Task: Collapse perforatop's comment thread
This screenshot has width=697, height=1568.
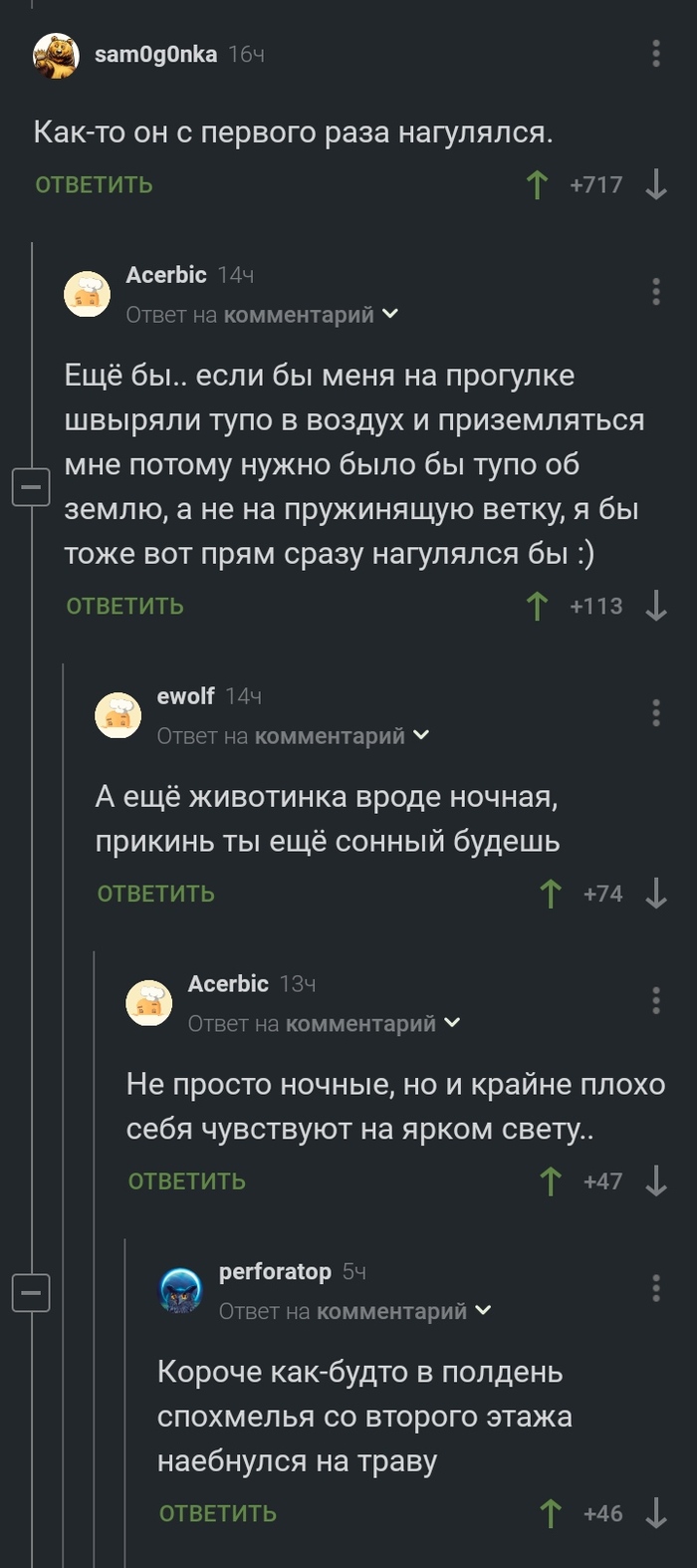Action: (32, 1292)
